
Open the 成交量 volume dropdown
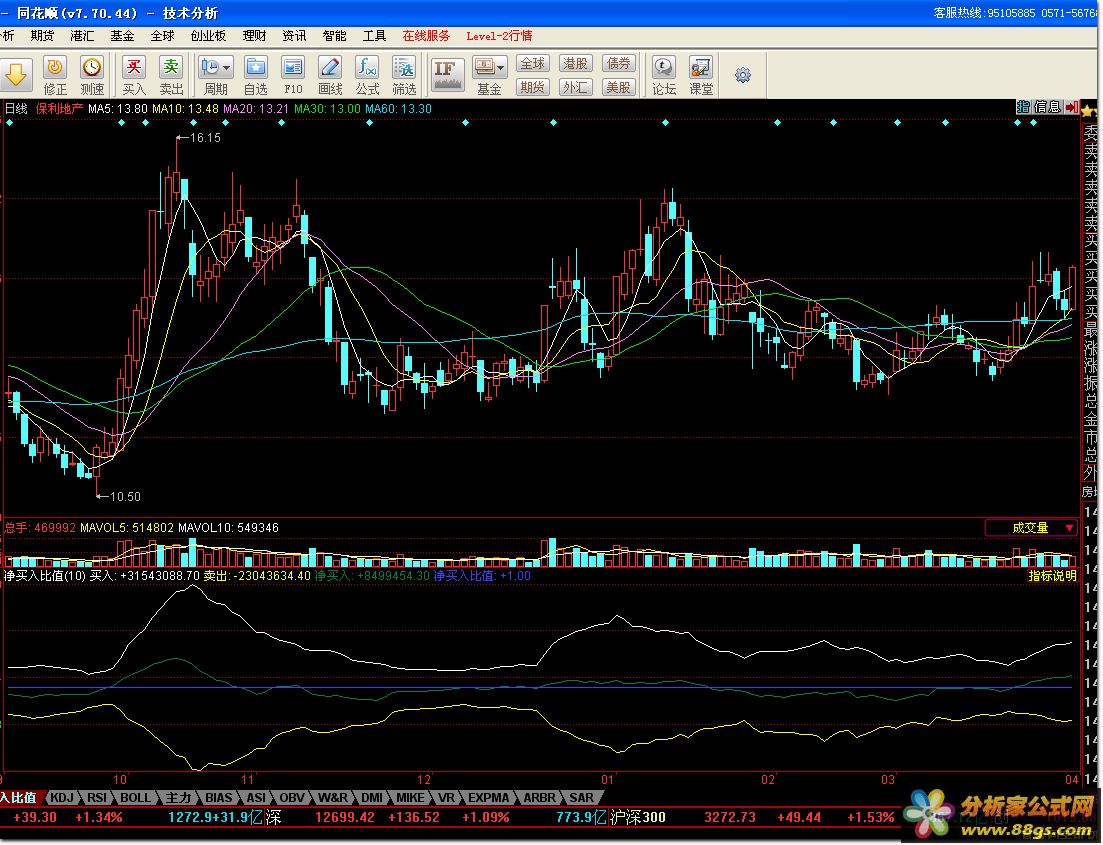(1031, 528)
